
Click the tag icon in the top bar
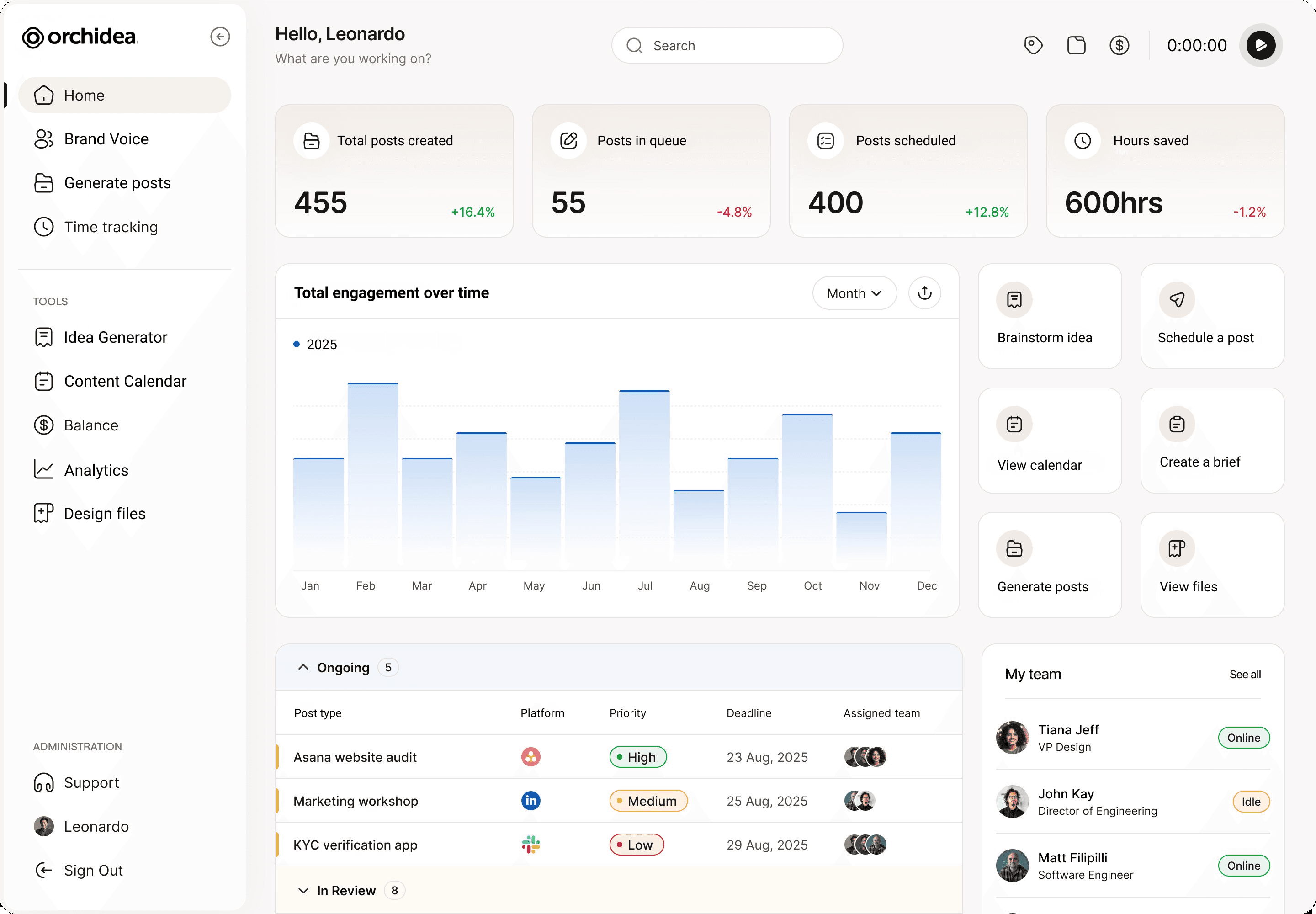coord(1033,45)
